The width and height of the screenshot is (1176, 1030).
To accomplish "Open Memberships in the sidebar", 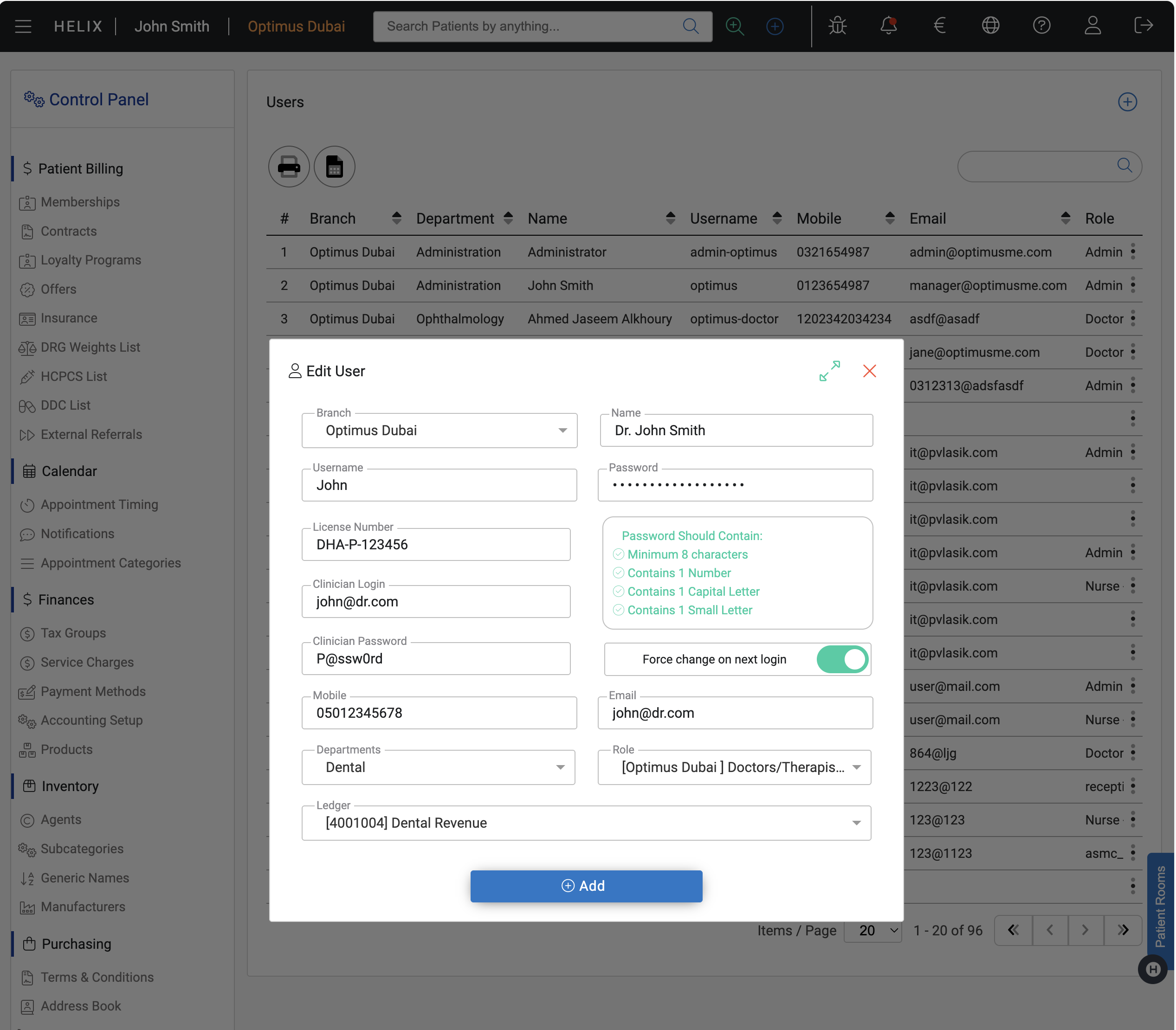I will 80,202.
